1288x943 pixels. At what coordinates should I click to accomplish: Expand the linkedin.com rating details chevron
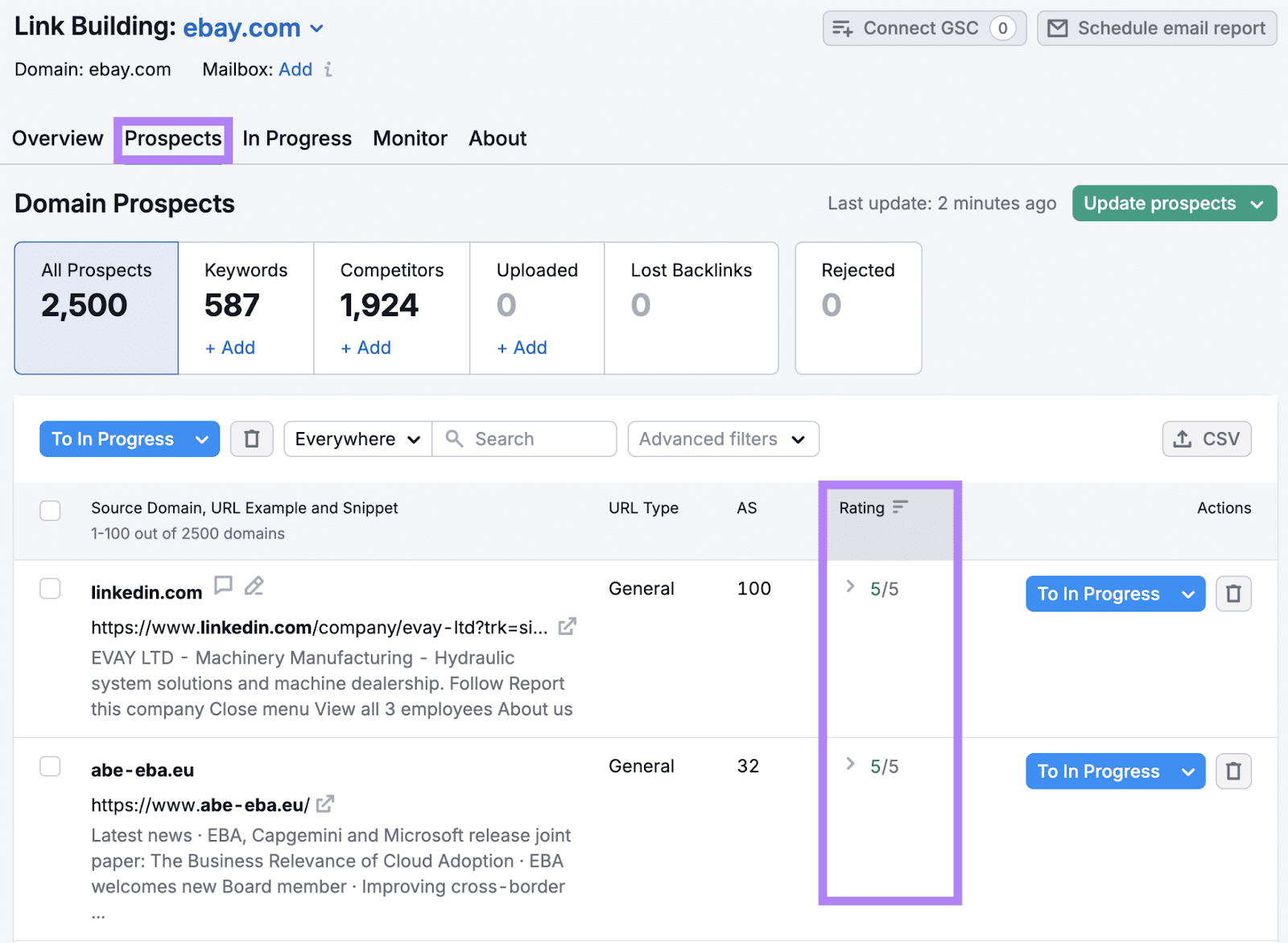(850, 587)
